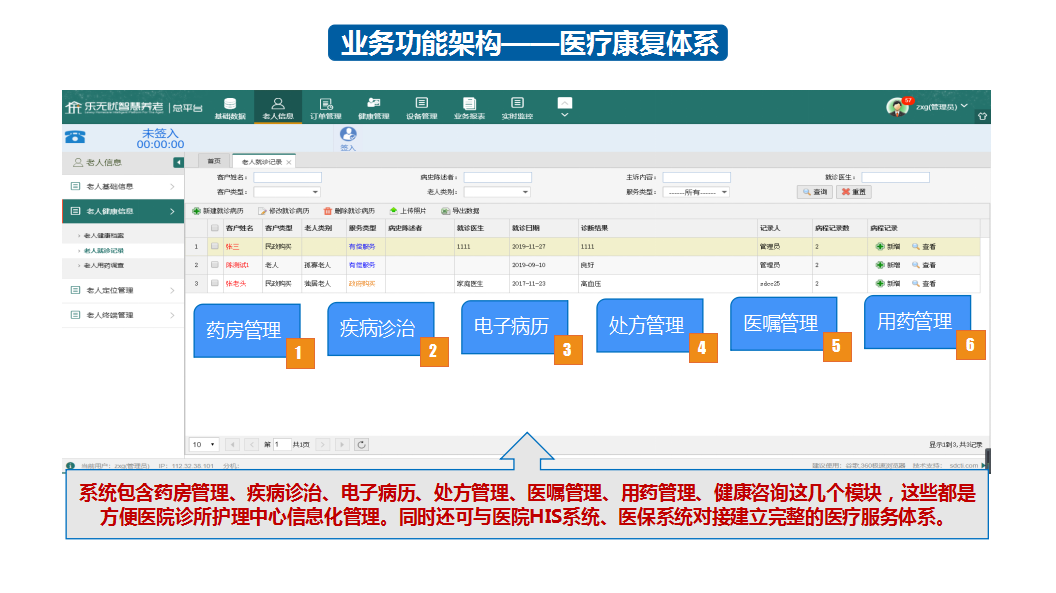Open 老人就诊记录 in sidebar
Viewport: 1056px width, 593px height.
[x=104, y=250]
